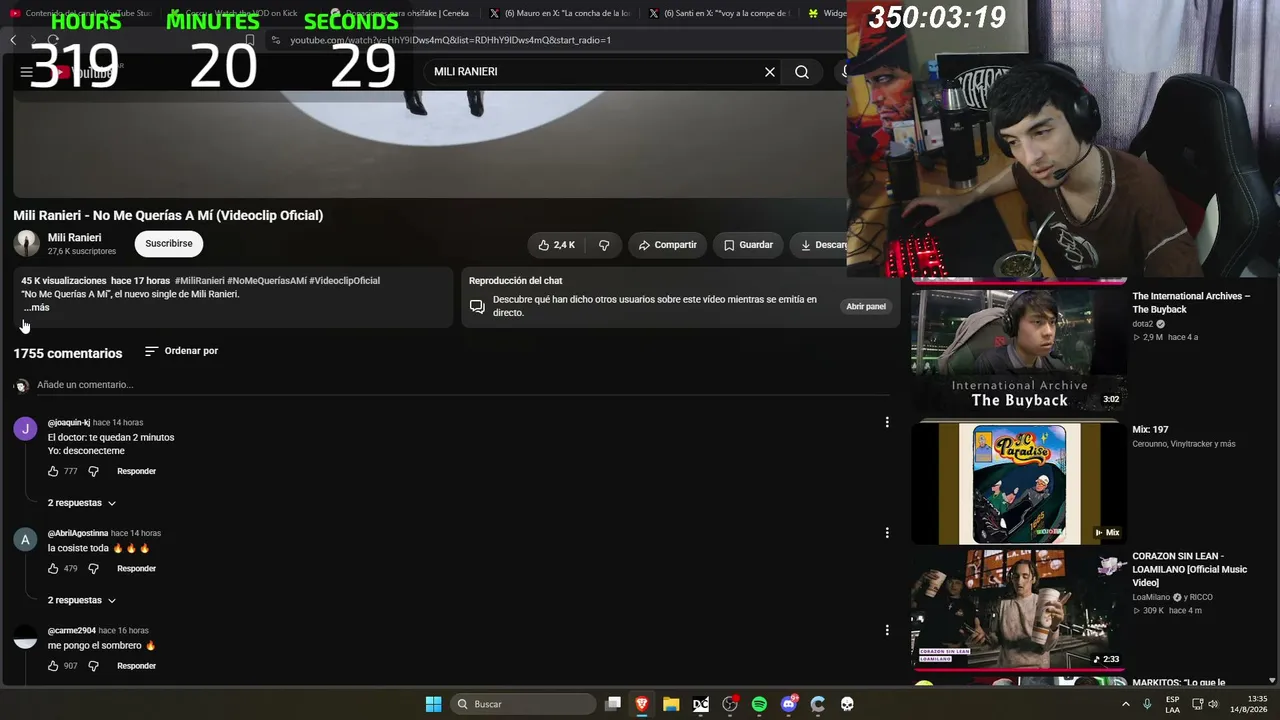This screenshot has height=720, width=1280.
Task: Open The International Archives – The Buyback title
Action: coord(1191,303)
